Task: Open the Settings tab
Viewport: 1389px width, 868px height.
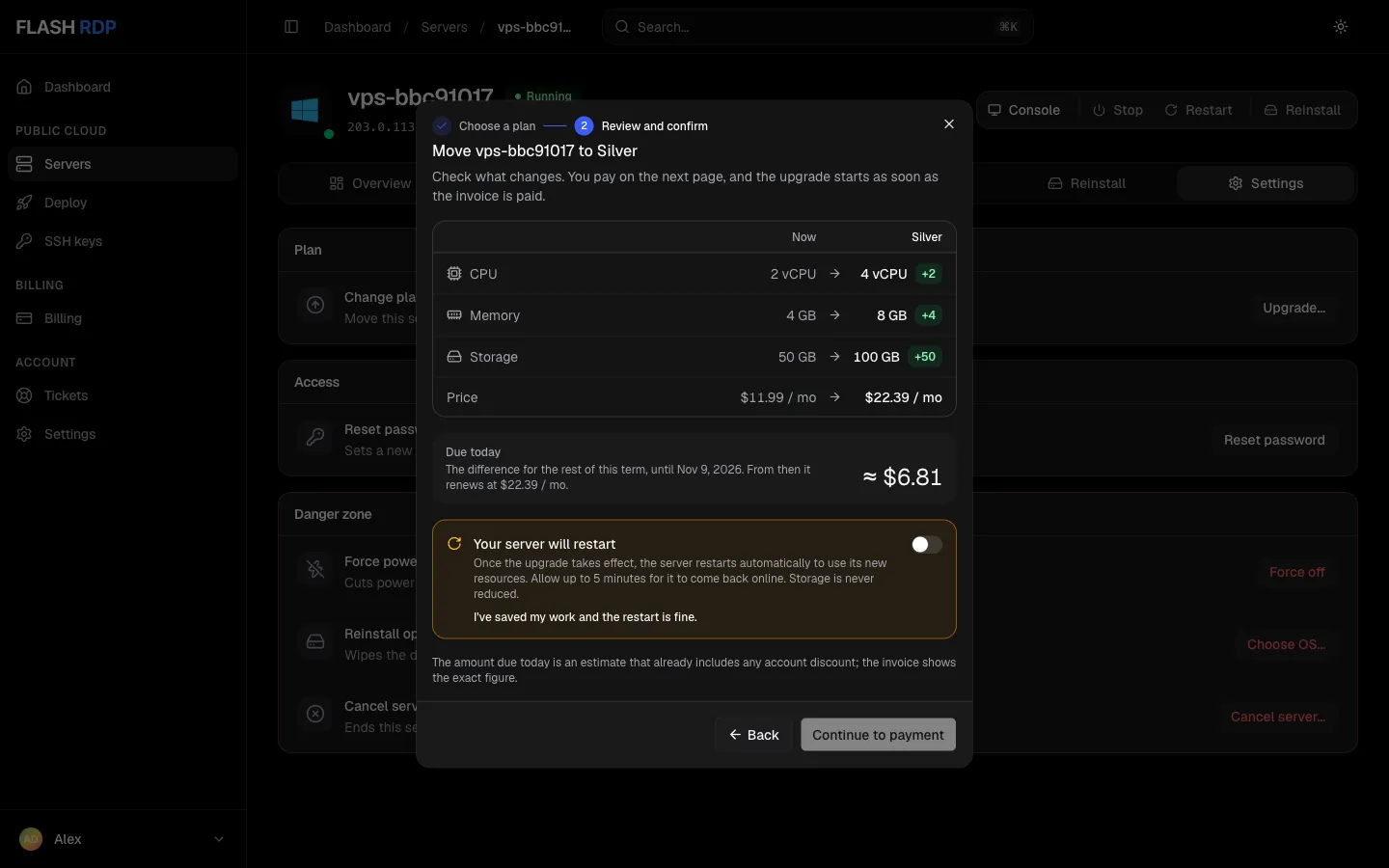Action: point(1266,183)
